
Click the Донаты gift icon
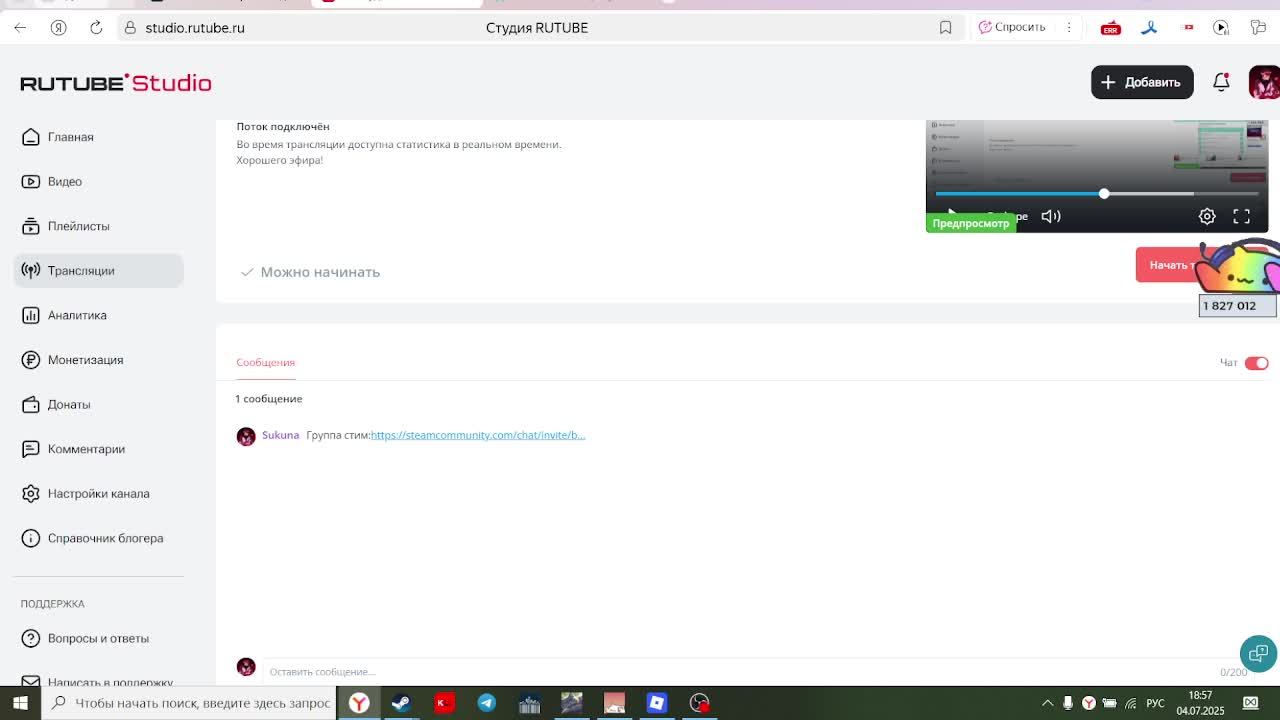pos(31,404)
